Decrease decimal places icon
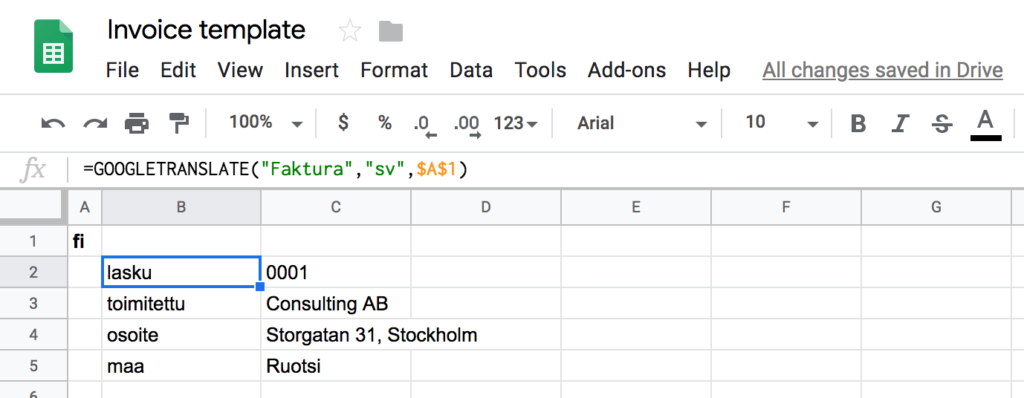 click(425, 125)
